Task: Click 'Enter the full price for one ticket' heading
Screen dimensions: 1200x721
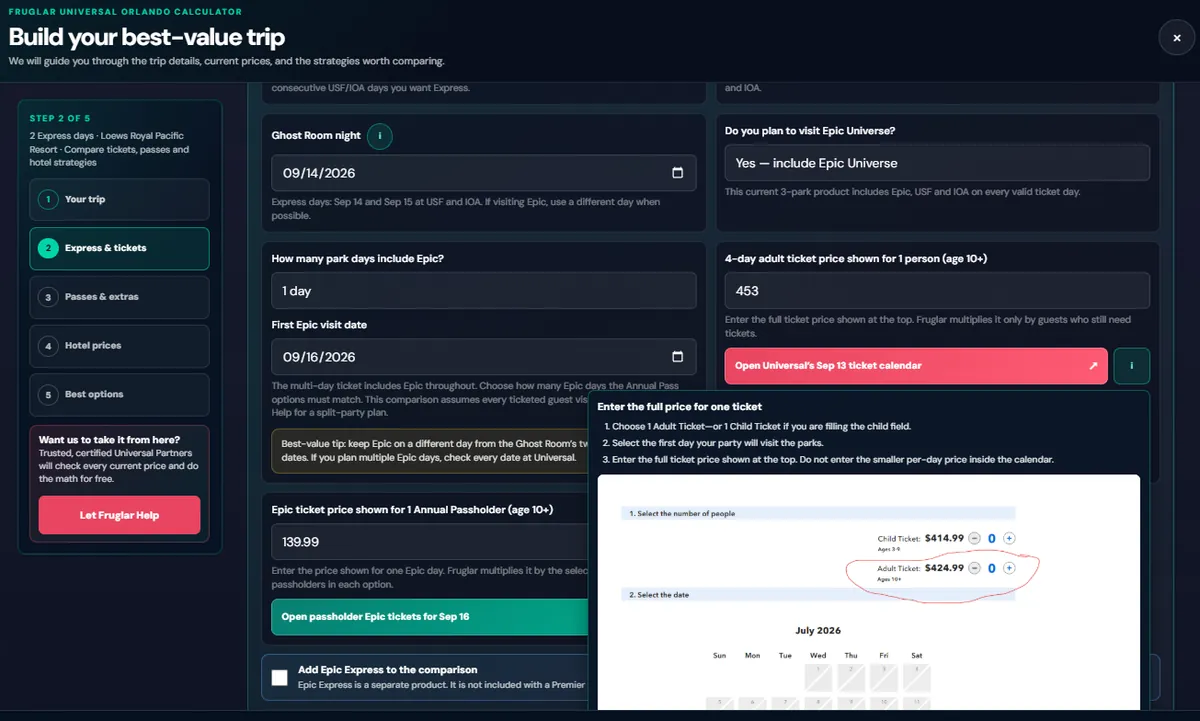Action: [680, 407]
